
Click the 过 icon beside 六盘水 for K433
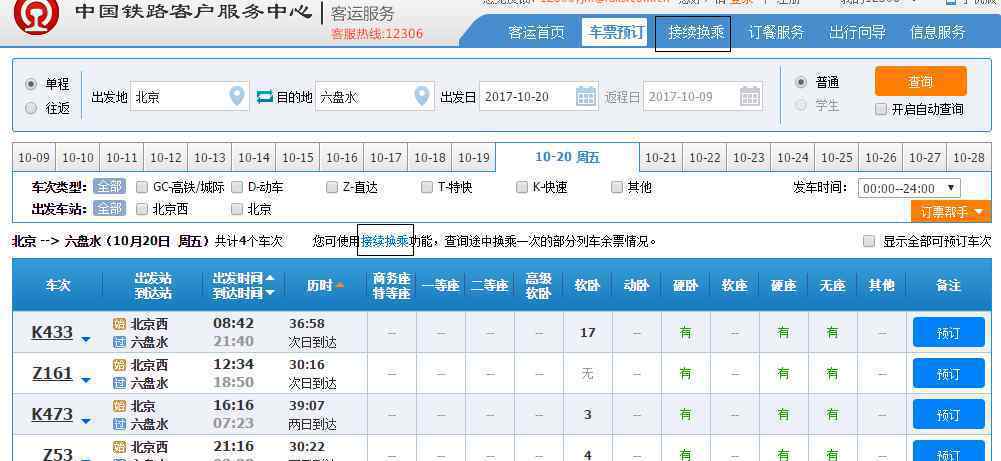point(119,342)
